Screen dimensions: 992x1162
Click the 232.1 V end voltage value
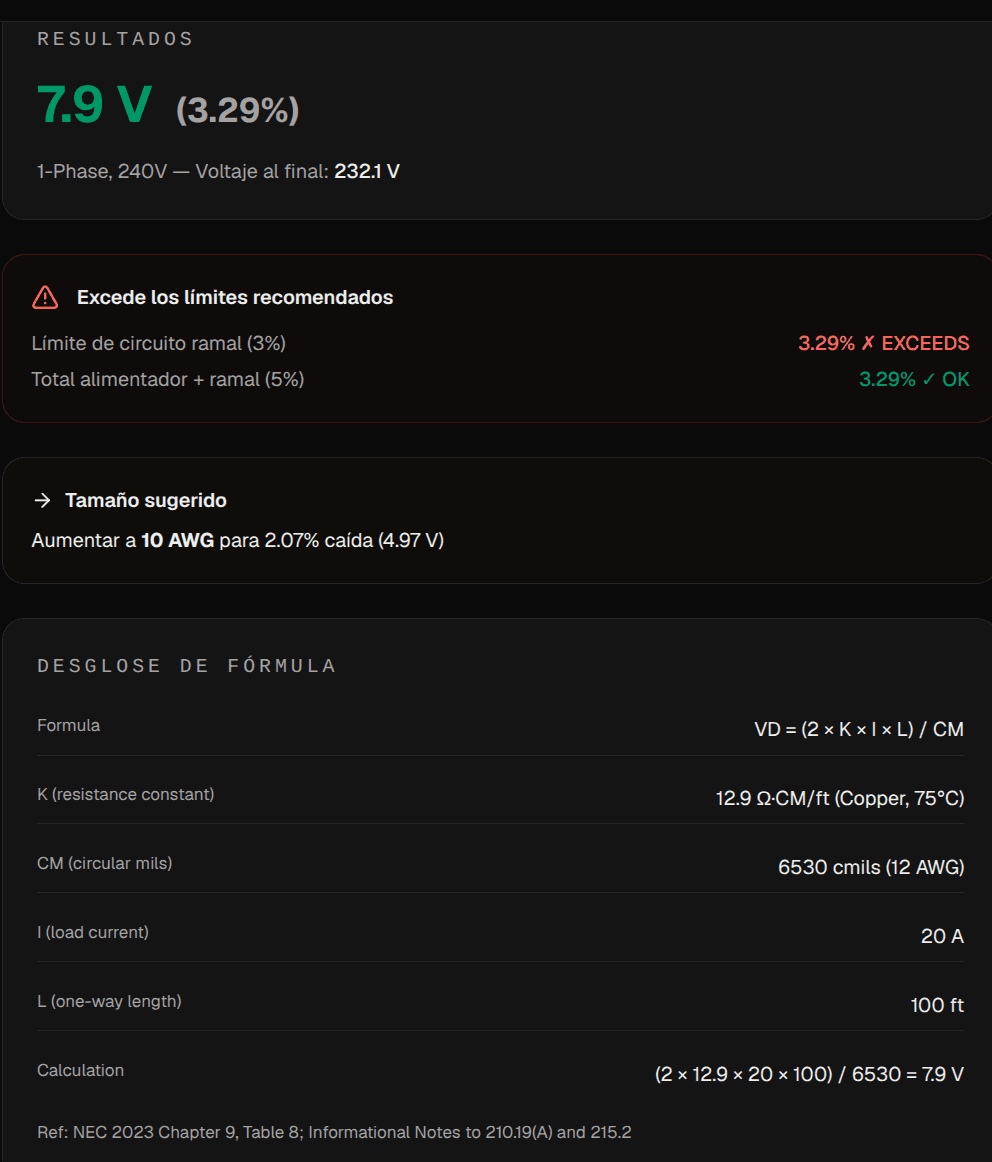click(367, 171)
